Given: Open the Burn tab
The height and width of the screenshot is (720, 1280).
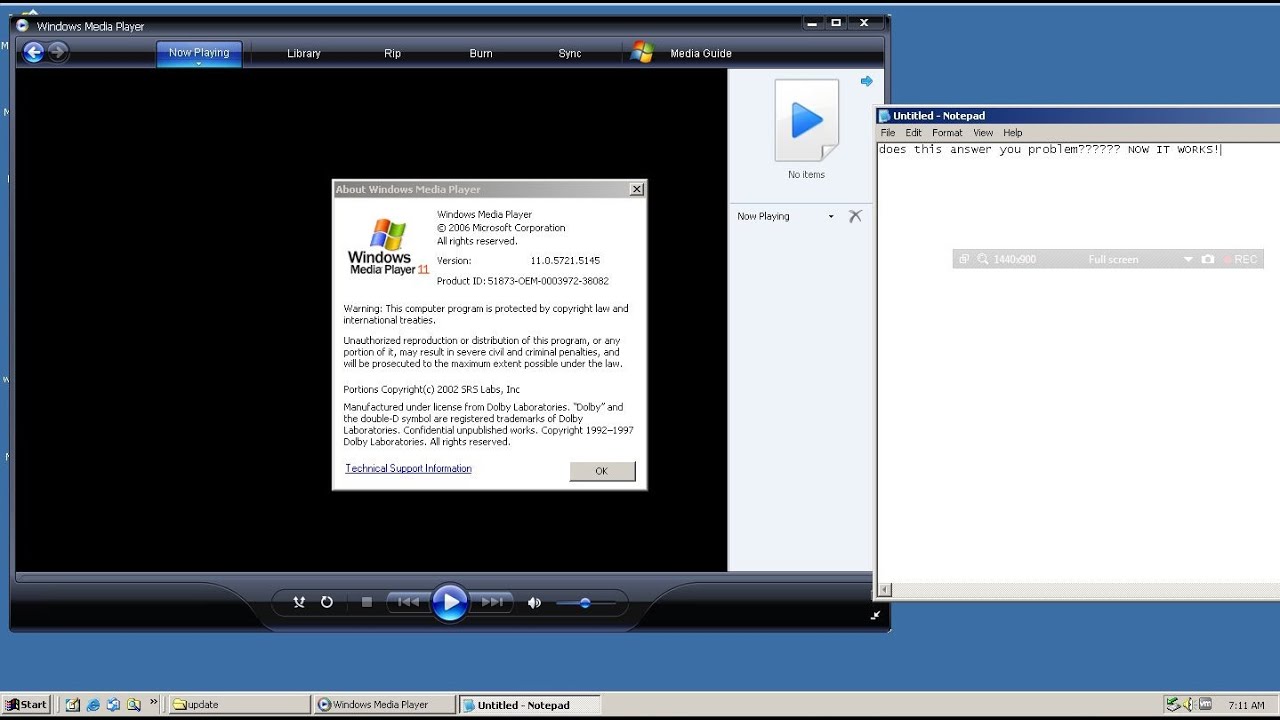Looking at the screenshot, I should coord(481,54).
